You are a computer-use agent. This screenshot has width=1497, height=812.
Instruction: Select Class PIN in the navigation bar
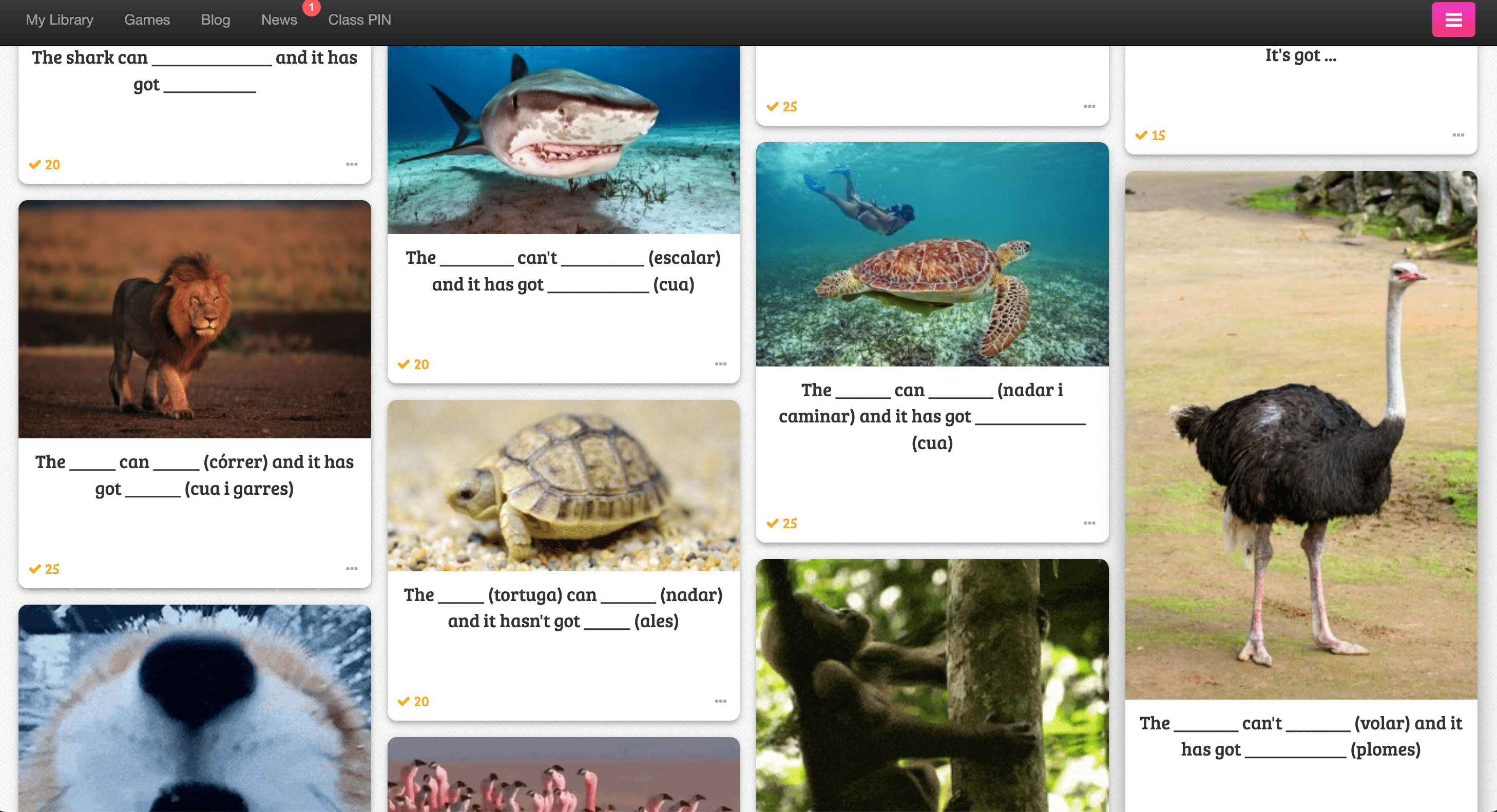click(x=359, y=20)
